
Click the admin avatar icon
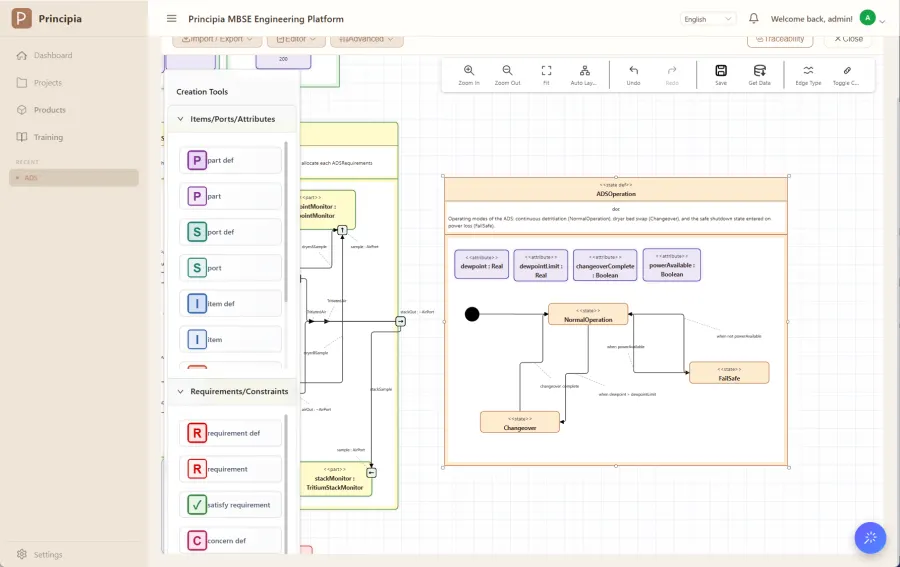pyautogui.click(x=867, y=18)
